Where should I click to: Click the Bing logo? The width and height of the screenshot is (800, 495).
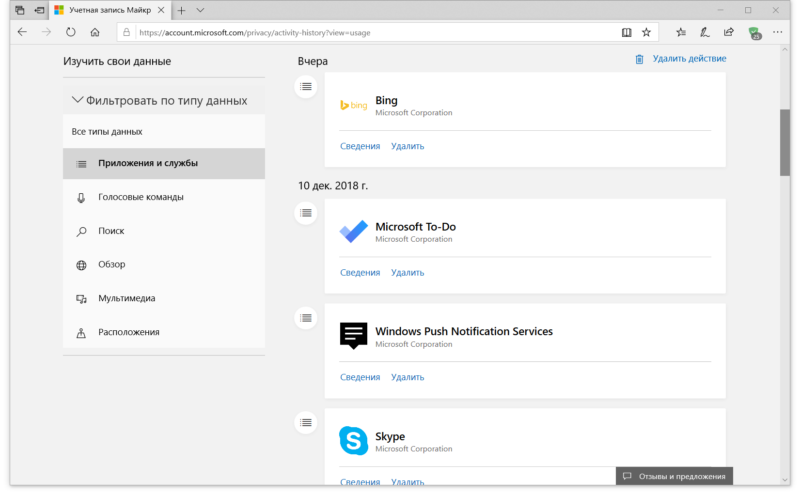[354, 105]
